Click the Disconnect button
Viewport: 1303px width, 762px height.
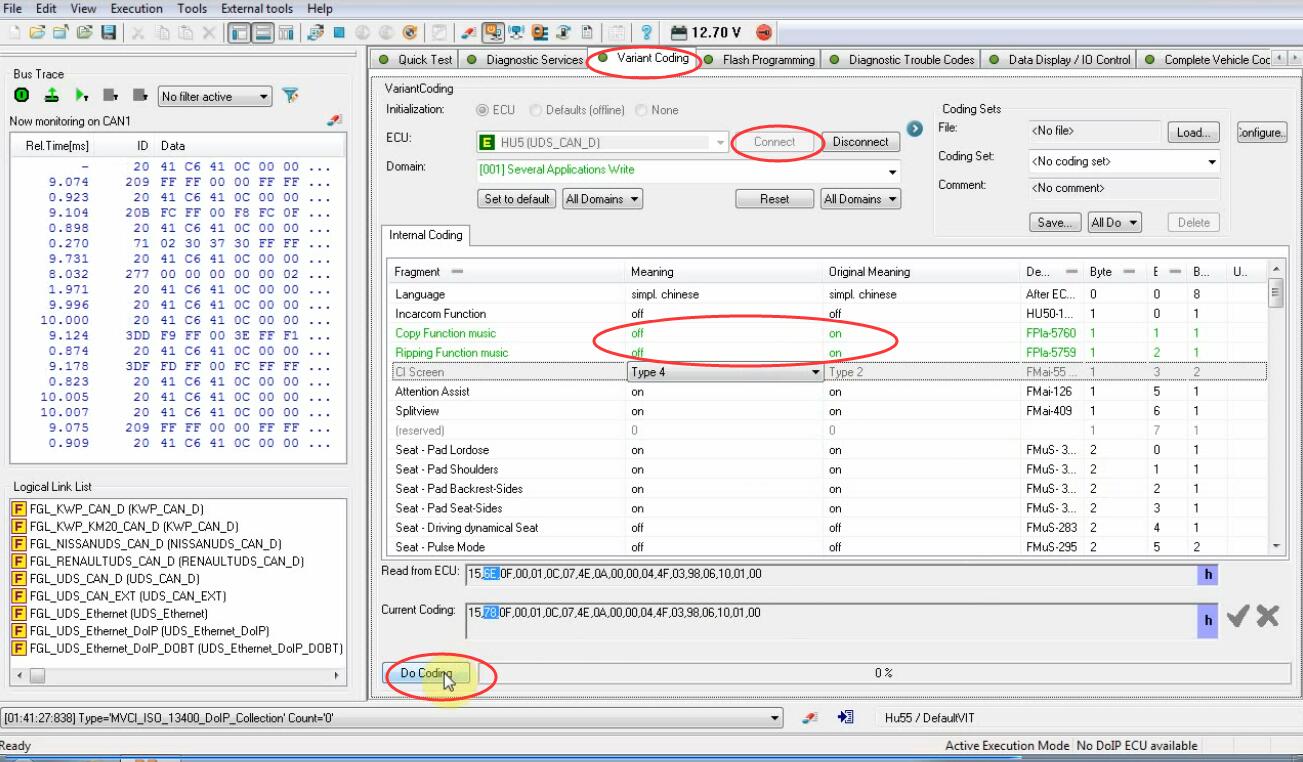tap(860, 142)
